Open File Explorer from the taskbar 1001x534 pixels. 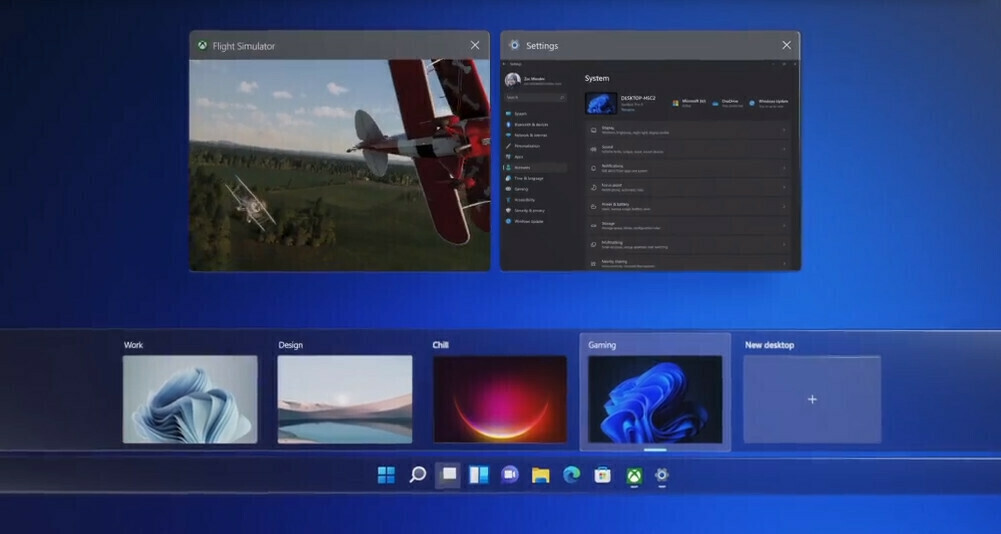541,475
